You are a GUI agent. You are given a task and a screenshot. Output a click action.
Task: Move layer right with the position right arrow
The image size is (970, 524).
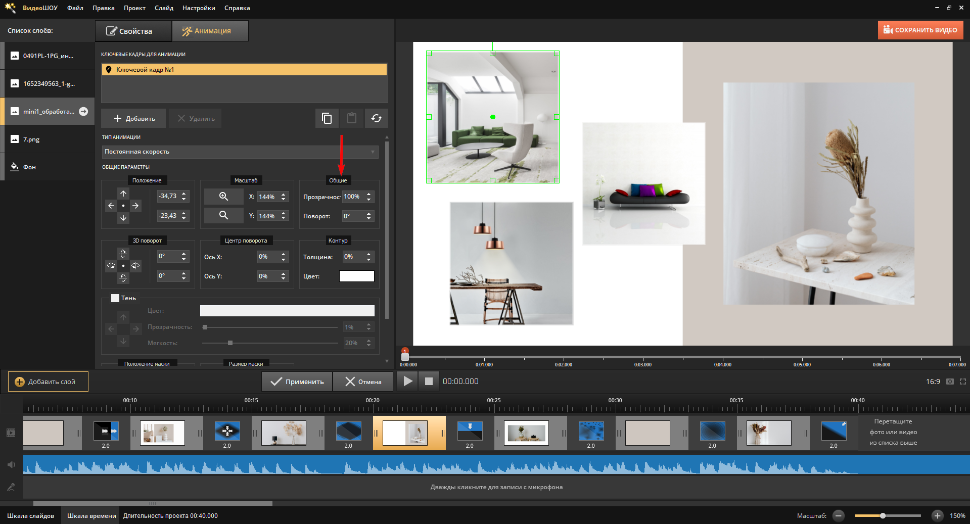coord(135,205)
